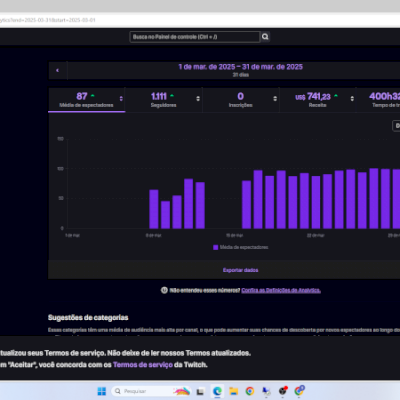
Task: Click the browser address bar URL
Action: [48, 20]
